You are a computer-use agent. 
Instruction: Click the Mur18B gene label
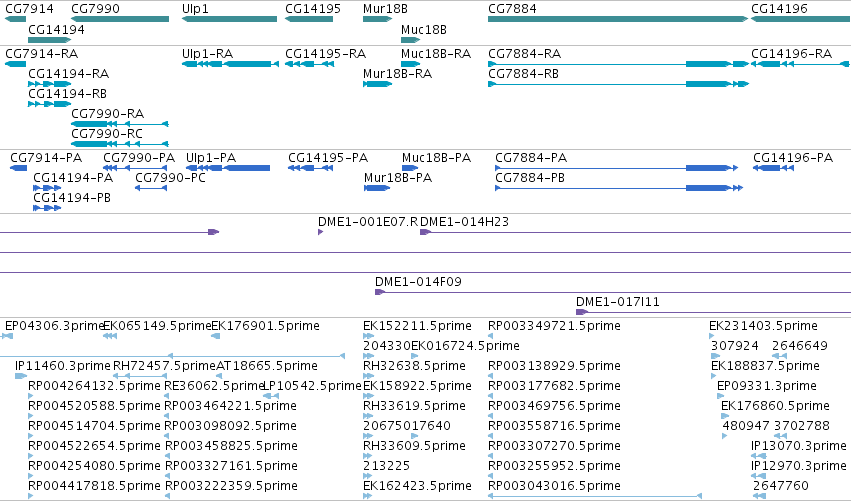pos(385,9)
